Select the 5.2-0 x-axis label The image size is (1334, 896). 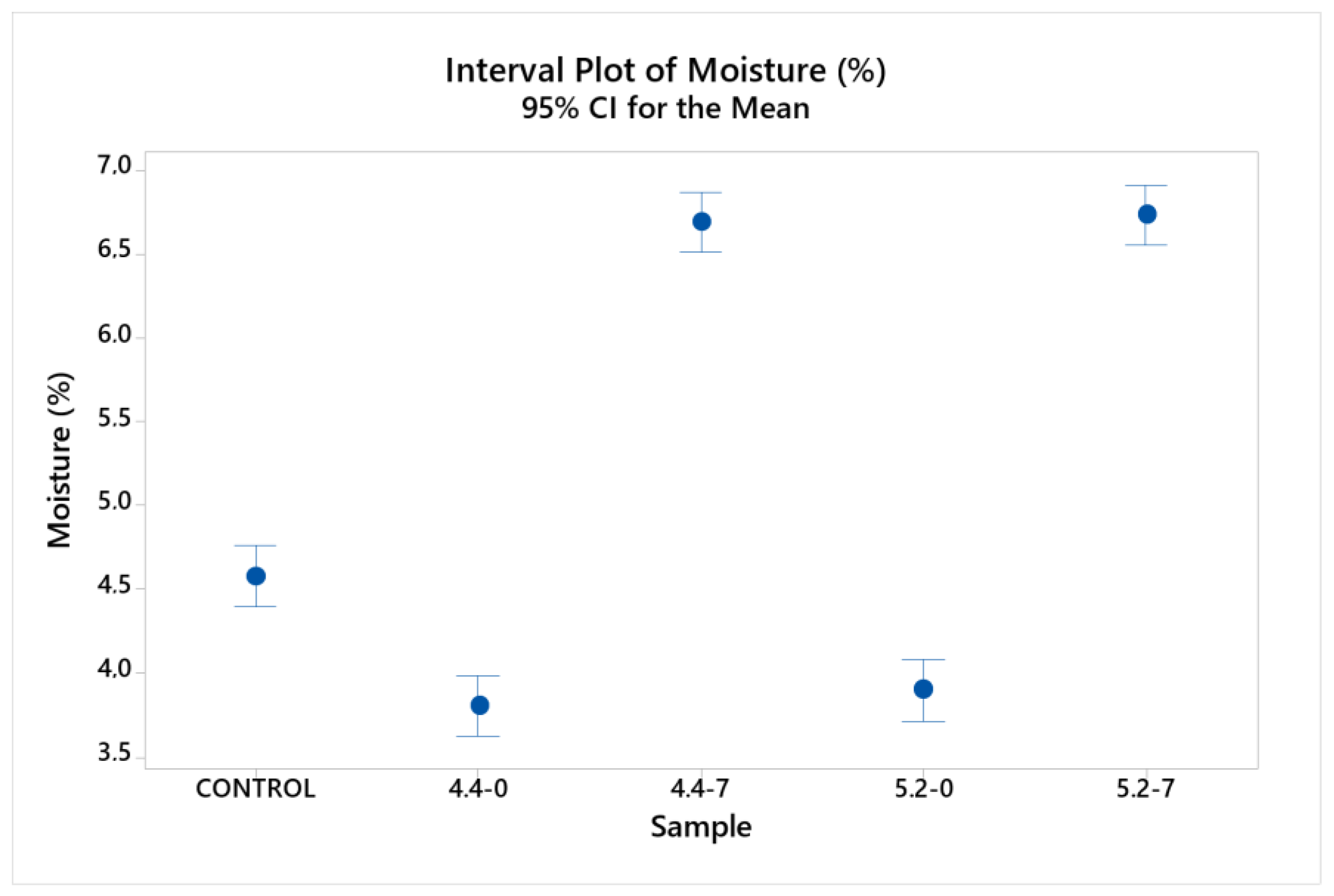tap(924, 789)
